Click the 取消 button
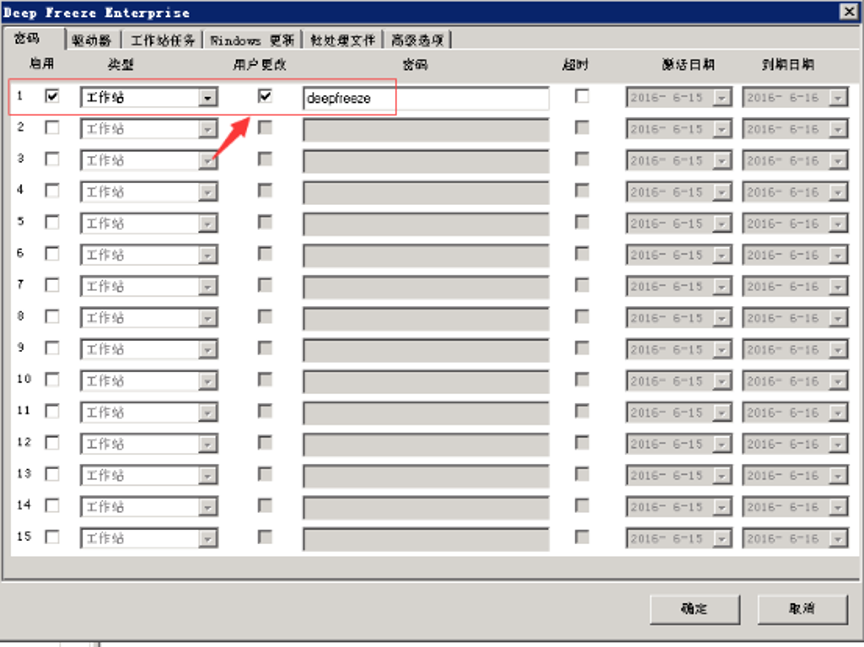This screenshot has width=864, height=647. tap(802, 609)
